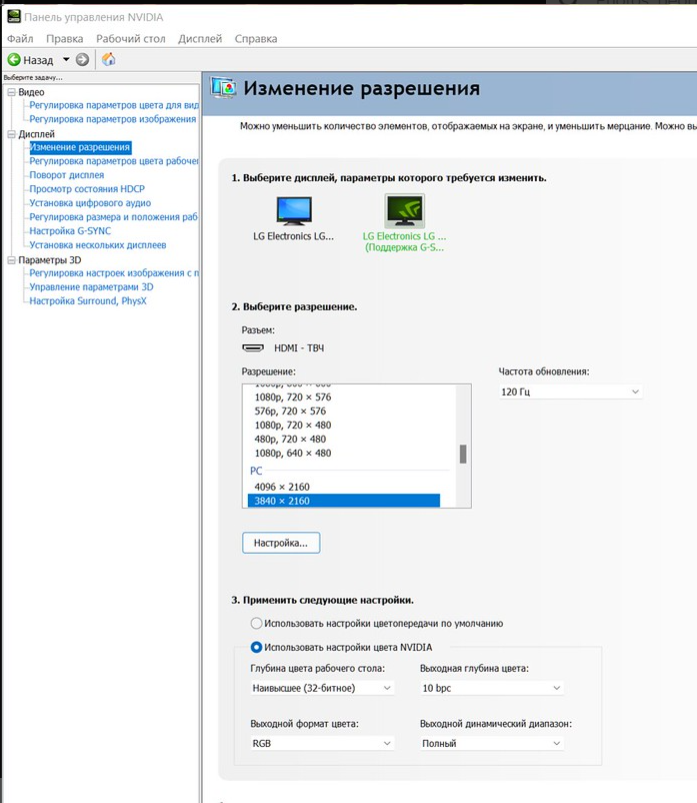Open the output color depth 10 bpc dropdown
This screenshot has width=697, height=803.
pos(491,688)
